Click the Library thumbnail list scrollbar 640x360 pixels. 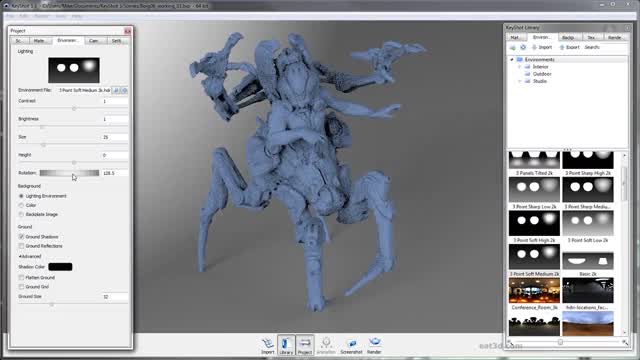coord(624,244)
